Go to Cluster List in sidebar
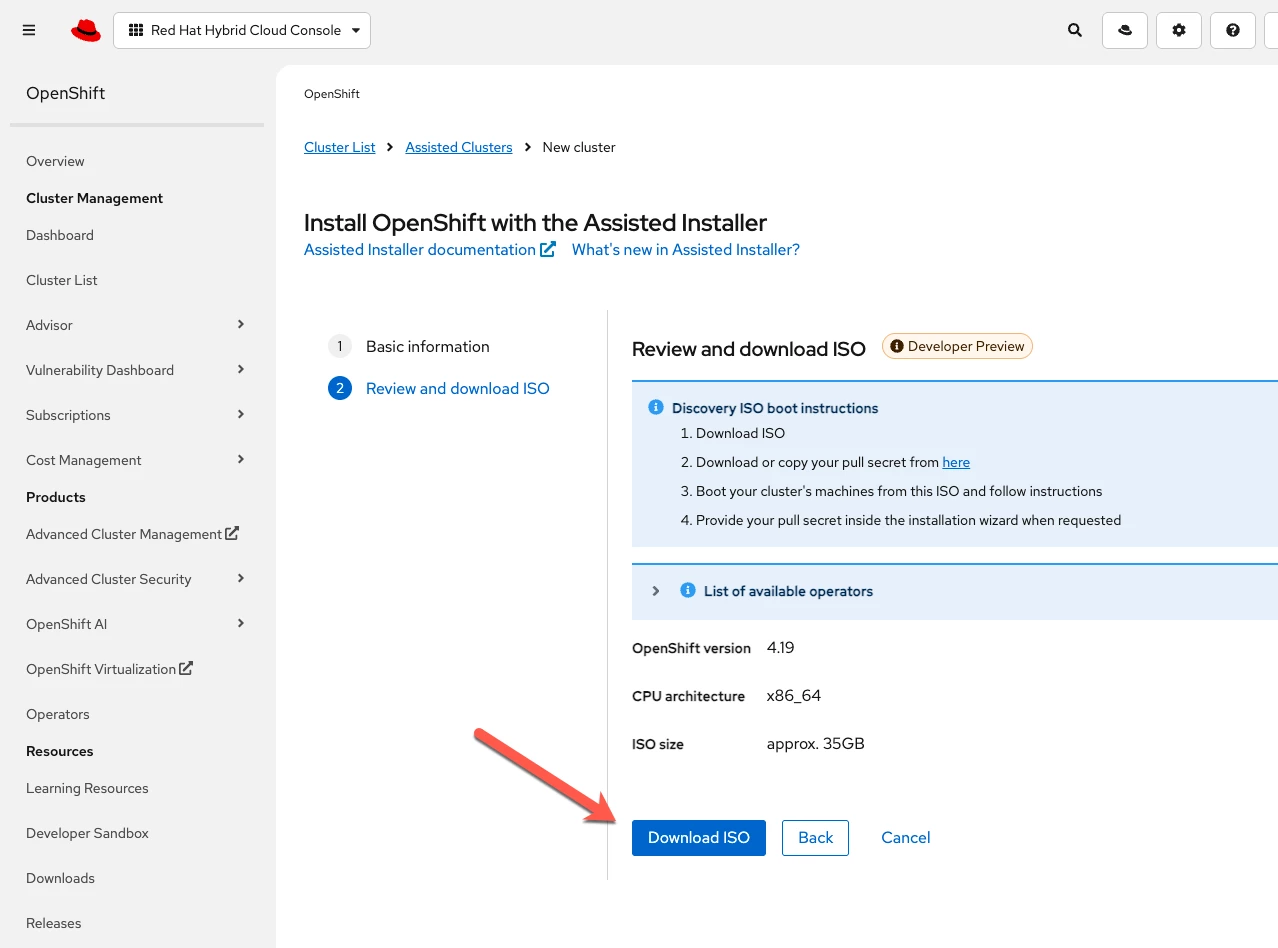The image size is (1278, 948). [x=62, y=280]
